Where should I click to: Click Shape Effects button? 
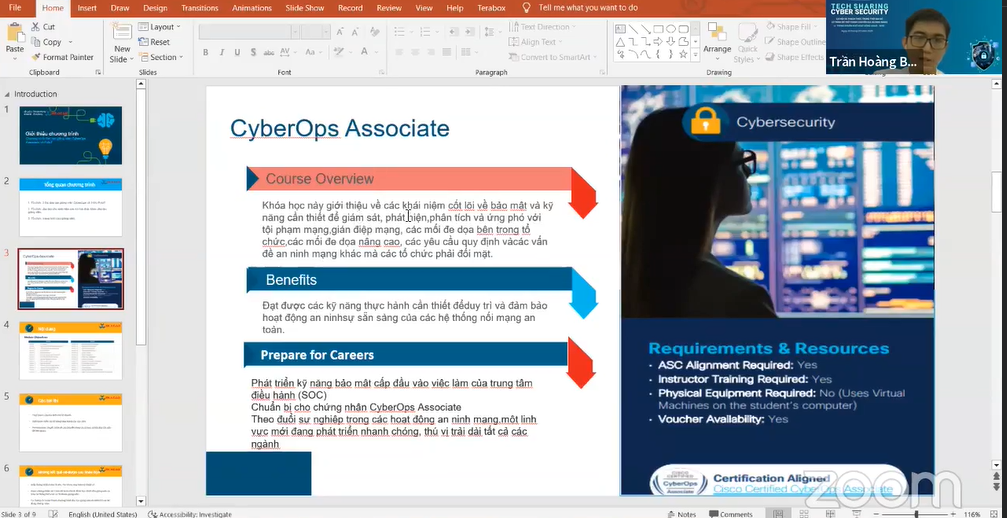pyautogui.click(x=794, y=57)
